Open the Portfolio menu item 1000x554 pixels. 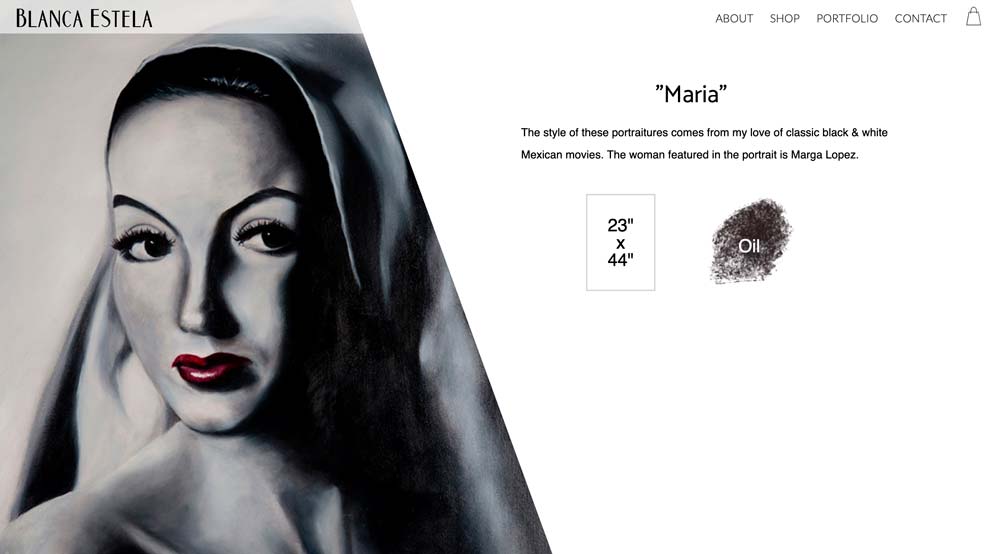[847, 18]
